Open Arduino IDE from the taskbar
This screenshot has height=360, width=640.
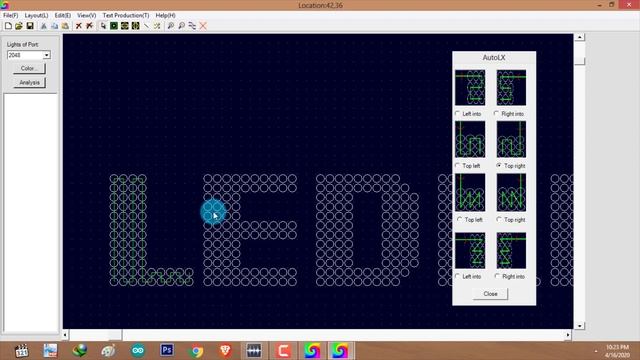coord(138,350)
